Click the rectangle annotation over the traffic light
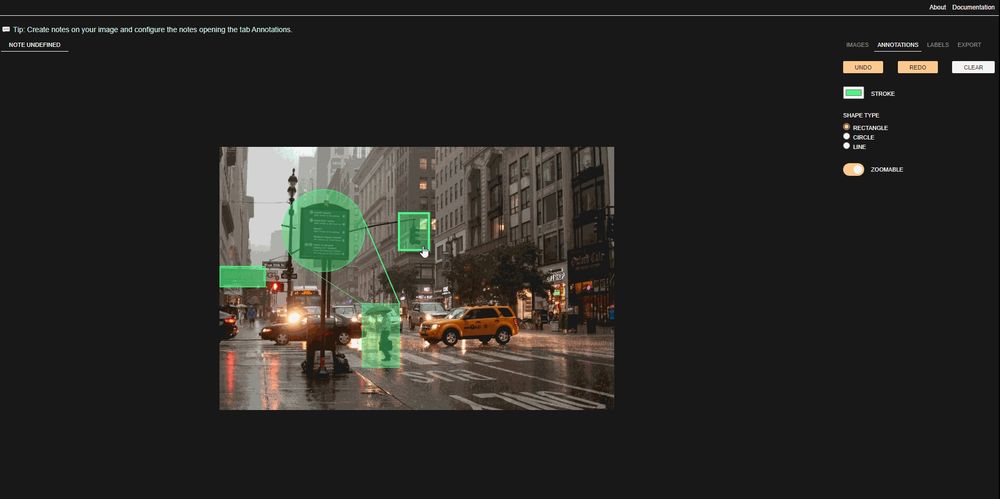 point(414,232)
